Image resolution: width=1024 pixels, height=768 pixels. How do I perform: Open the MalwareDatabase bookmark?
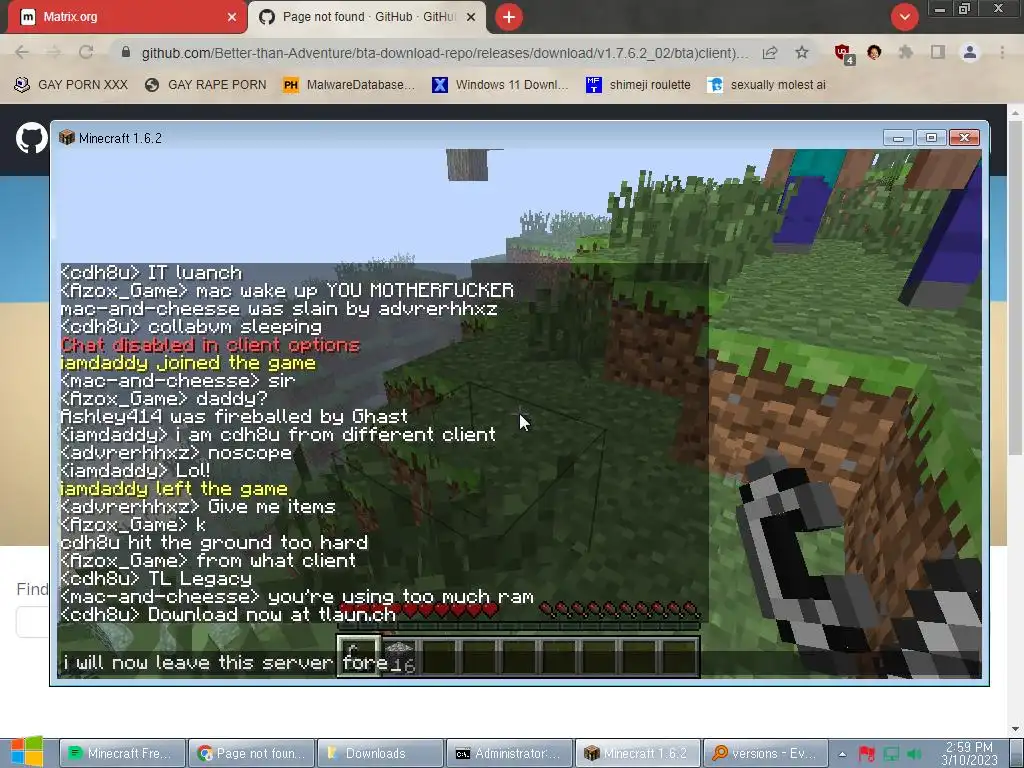[x=349, y=85]
